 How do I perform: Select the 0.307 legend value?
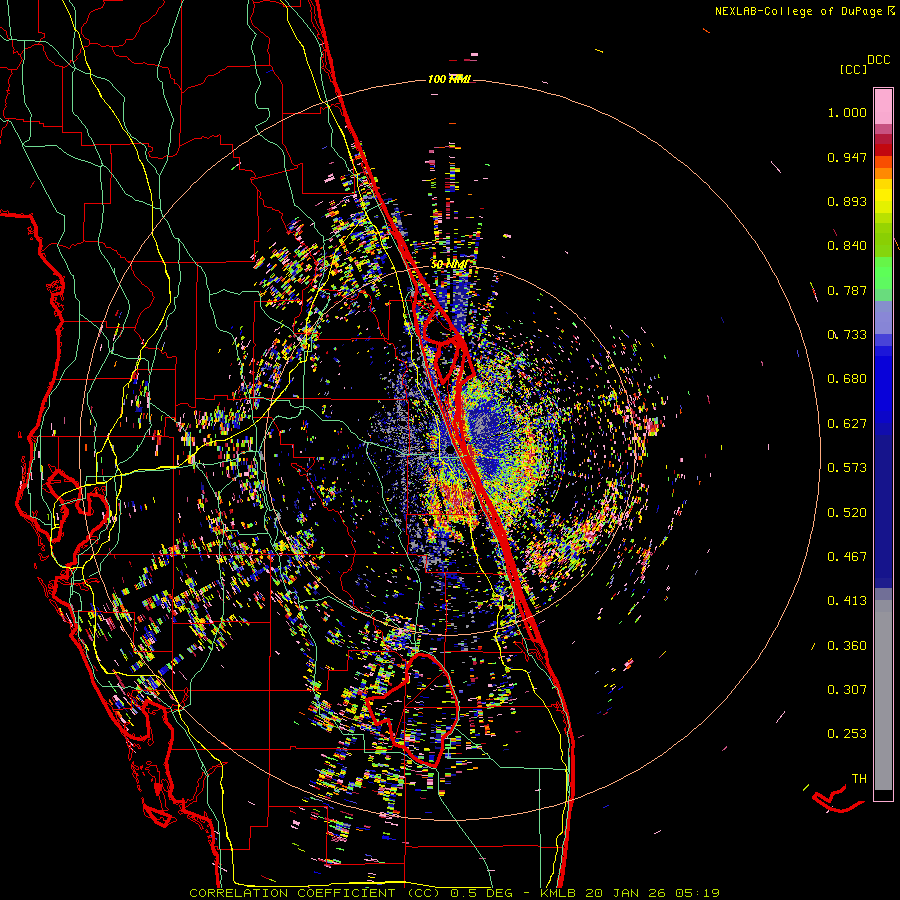[847, 690]
